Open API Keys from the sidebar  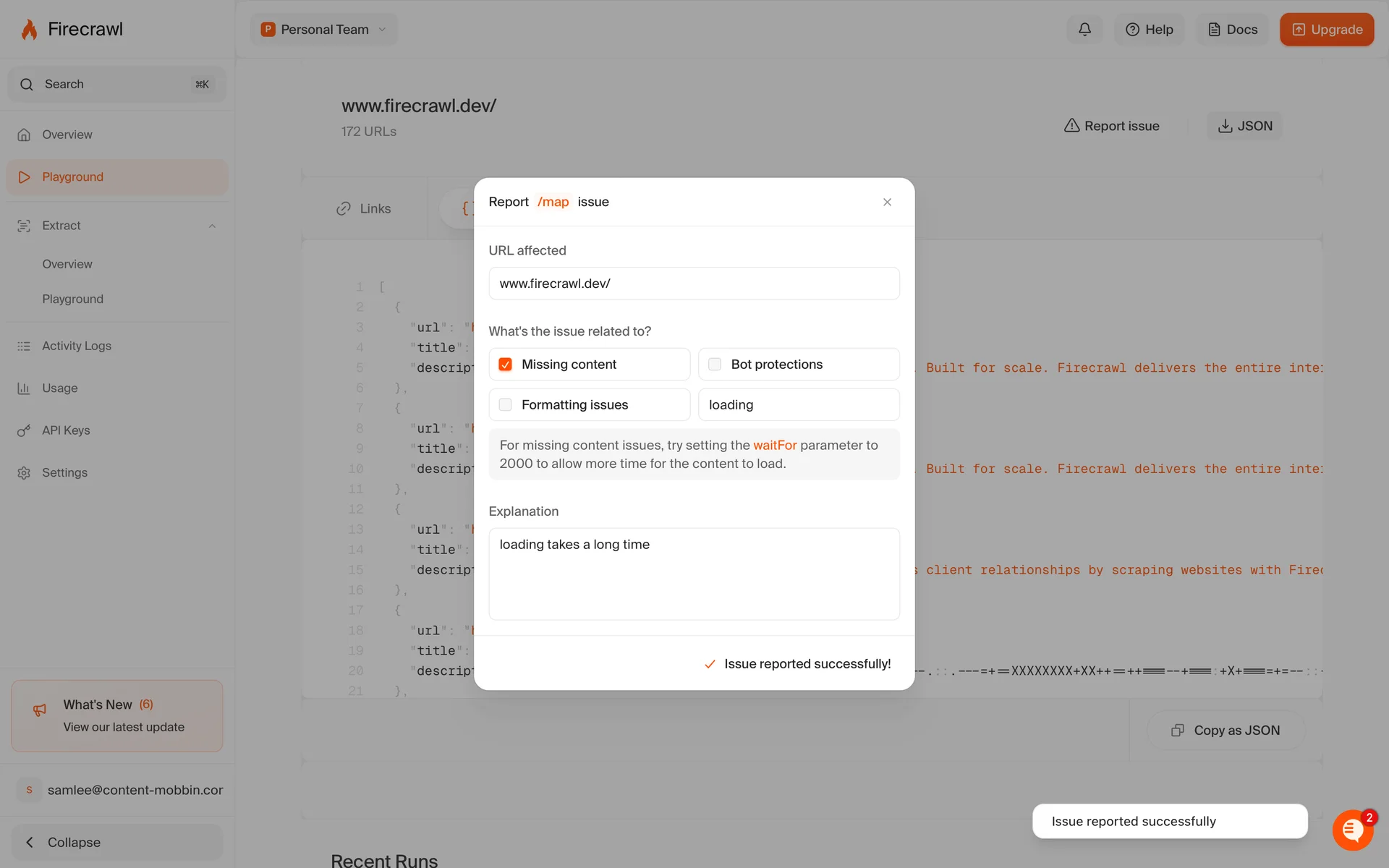(66, 430)
